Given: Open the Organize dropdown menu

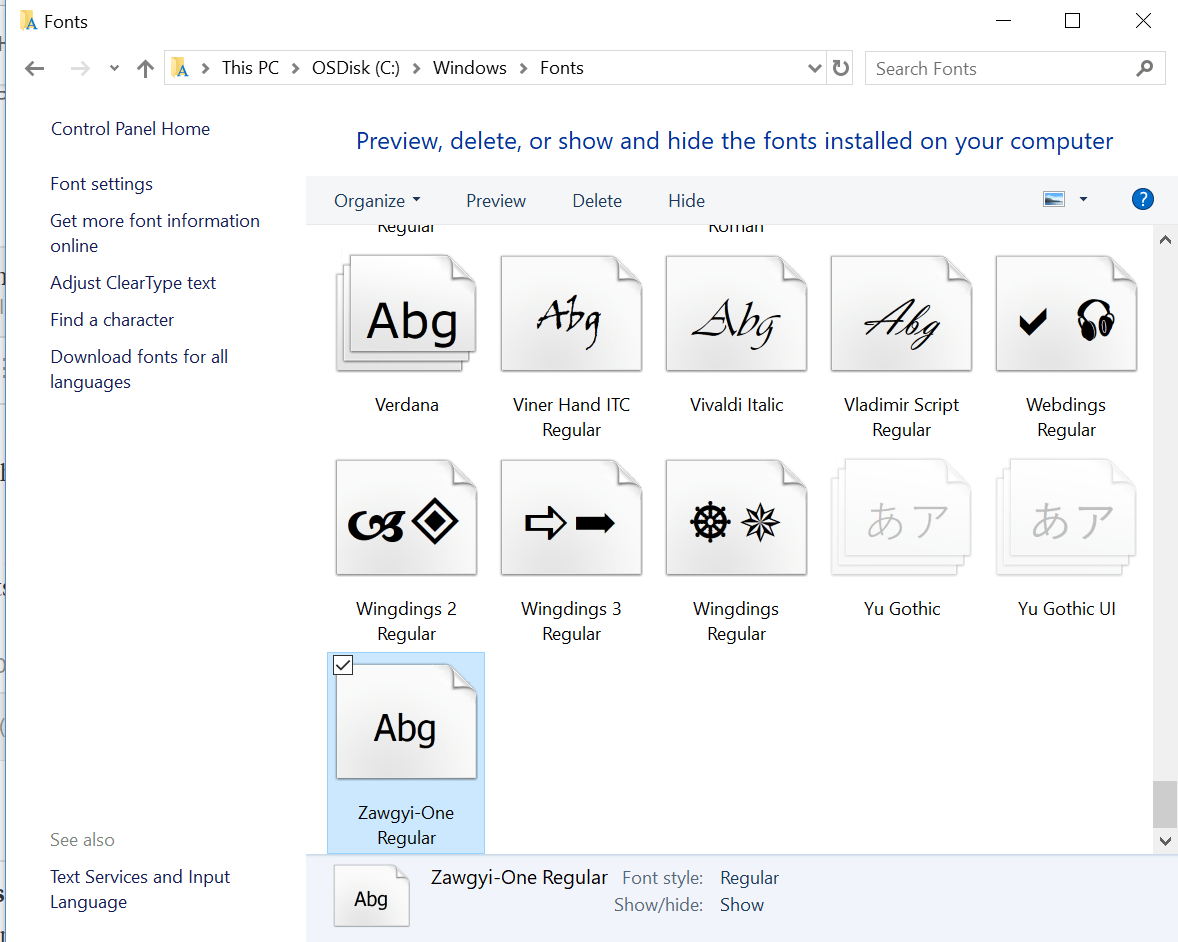Looking at the screenshot, I should coord(377,200).
